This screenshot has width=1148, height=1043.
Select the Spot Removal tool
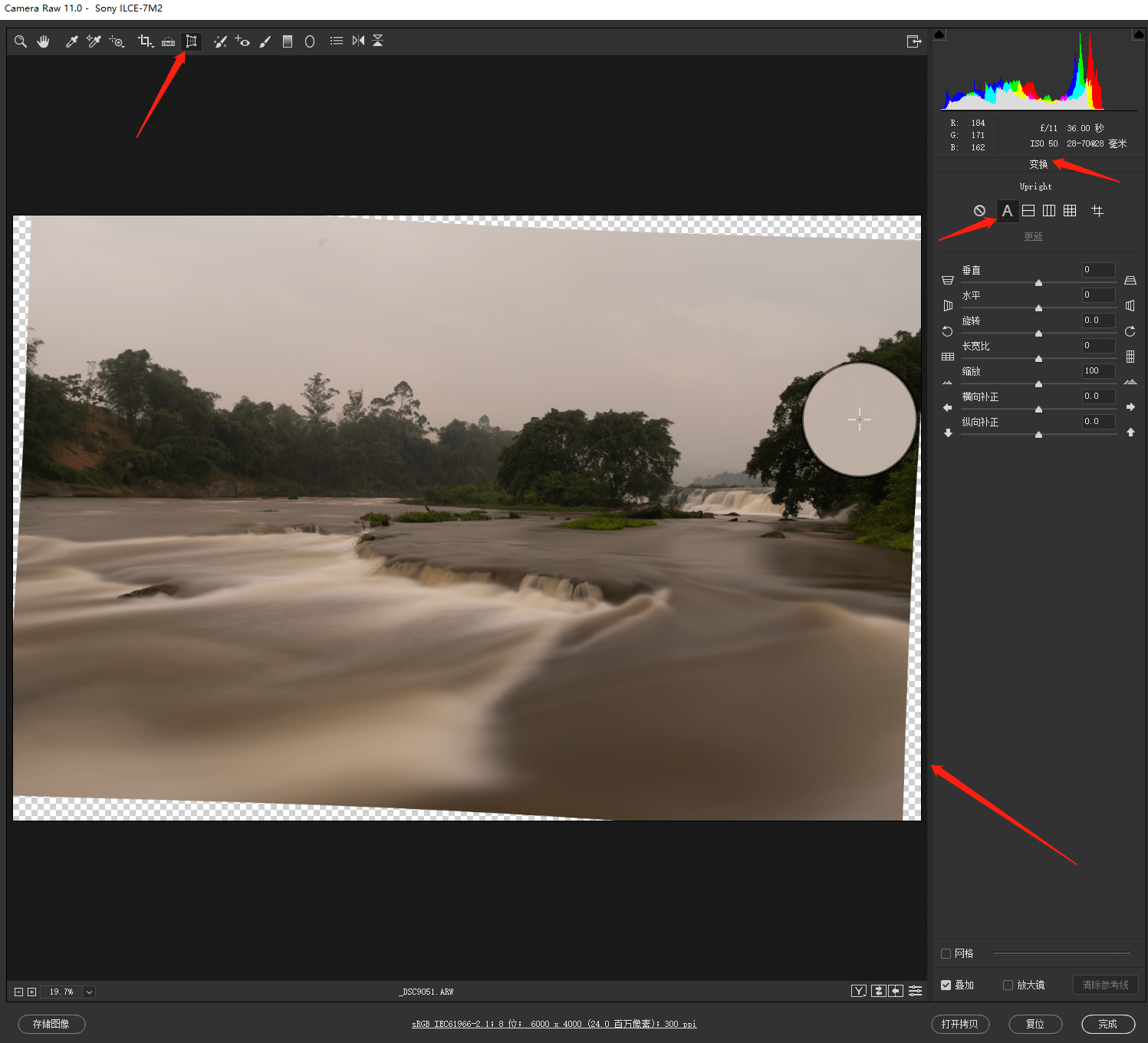[x=220, y=41]
